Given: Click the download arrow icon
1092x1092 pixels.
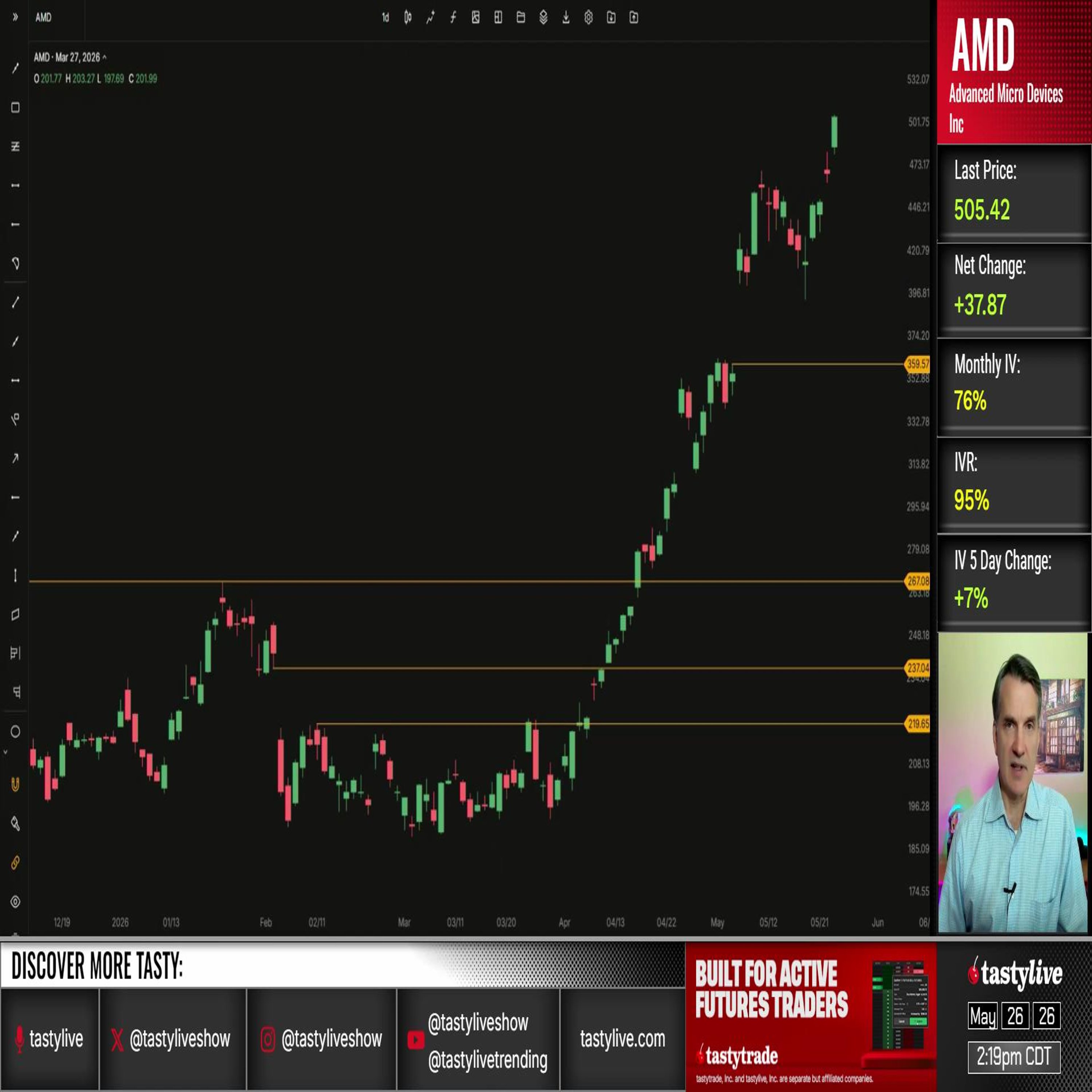Looking at the screenshot, I should point(566,17).
